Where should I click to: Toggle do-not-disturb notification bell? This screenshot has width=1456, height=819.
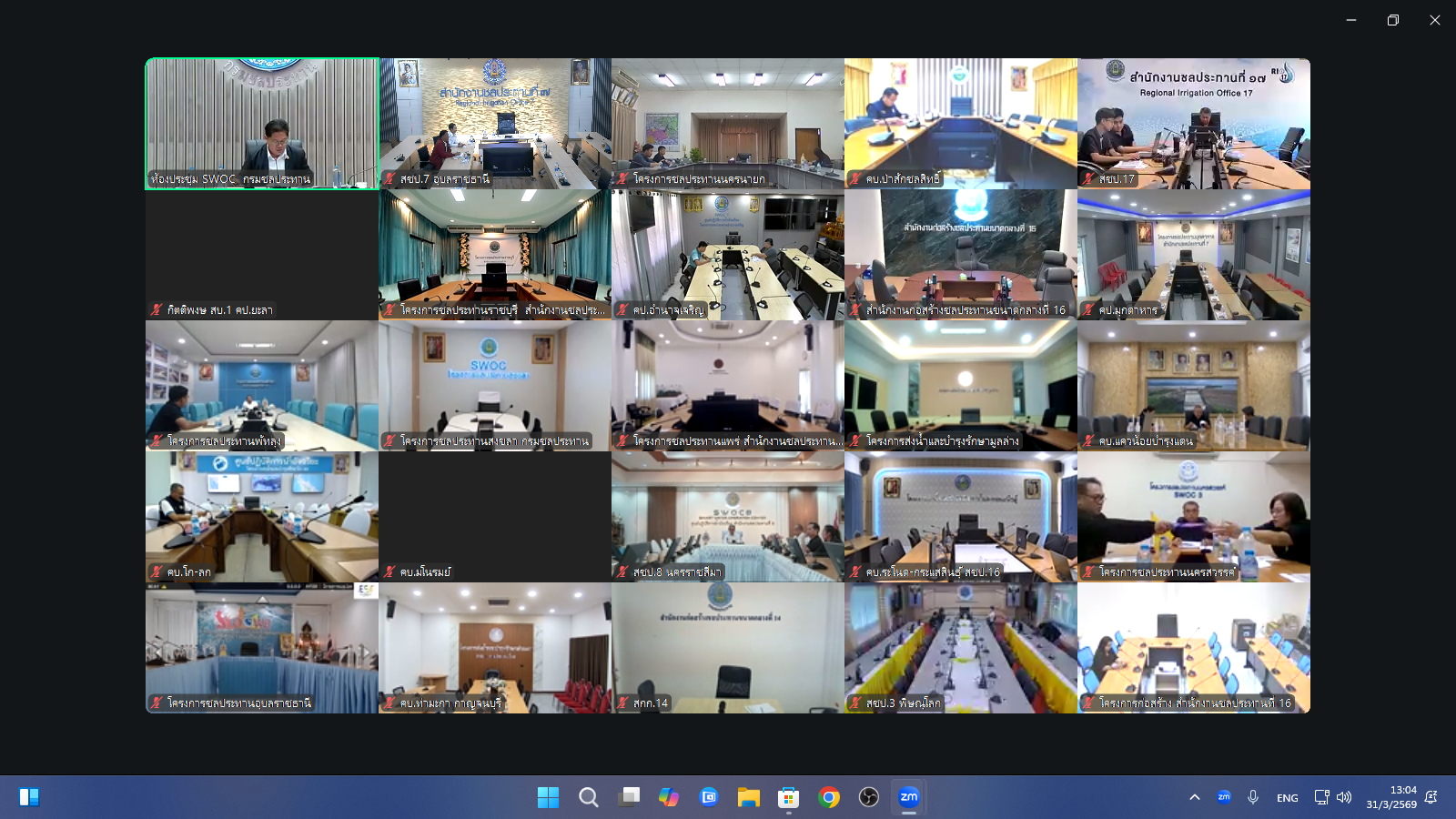pyautogui.click(x=1431, y=797)
